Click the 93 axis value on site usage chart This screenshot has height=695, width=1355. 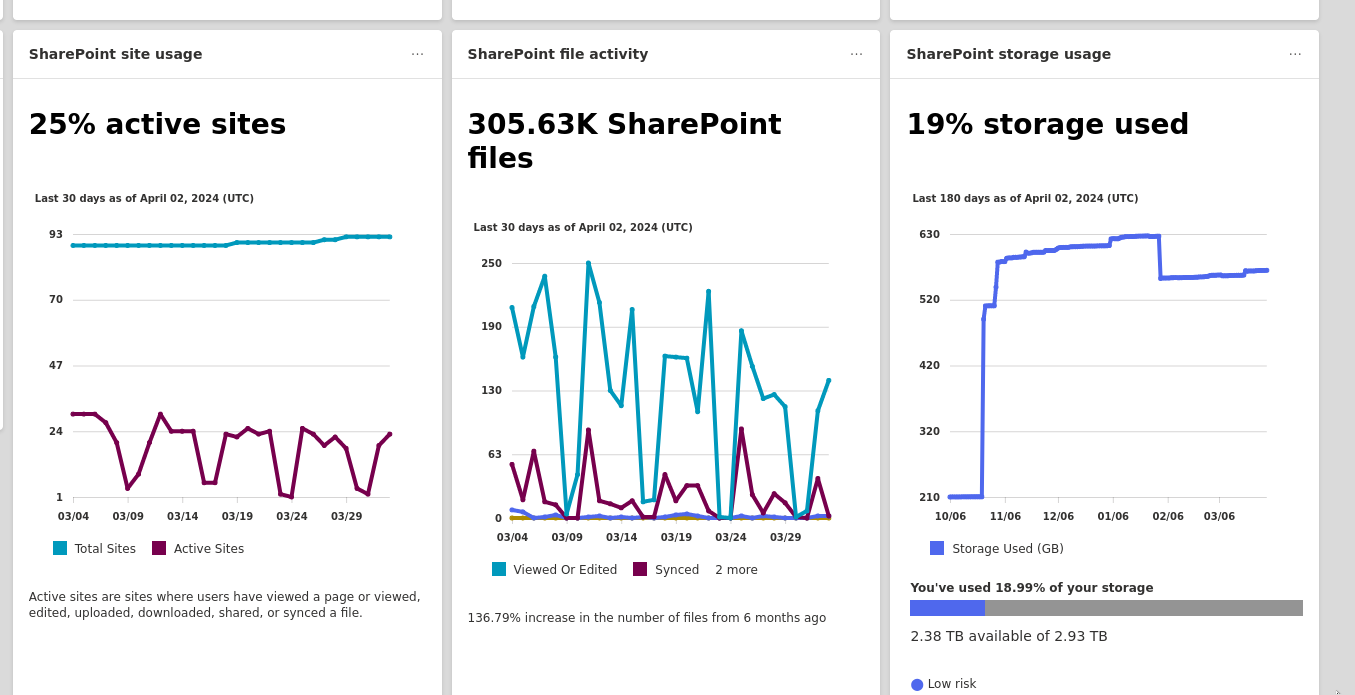[x=56, y=235]
